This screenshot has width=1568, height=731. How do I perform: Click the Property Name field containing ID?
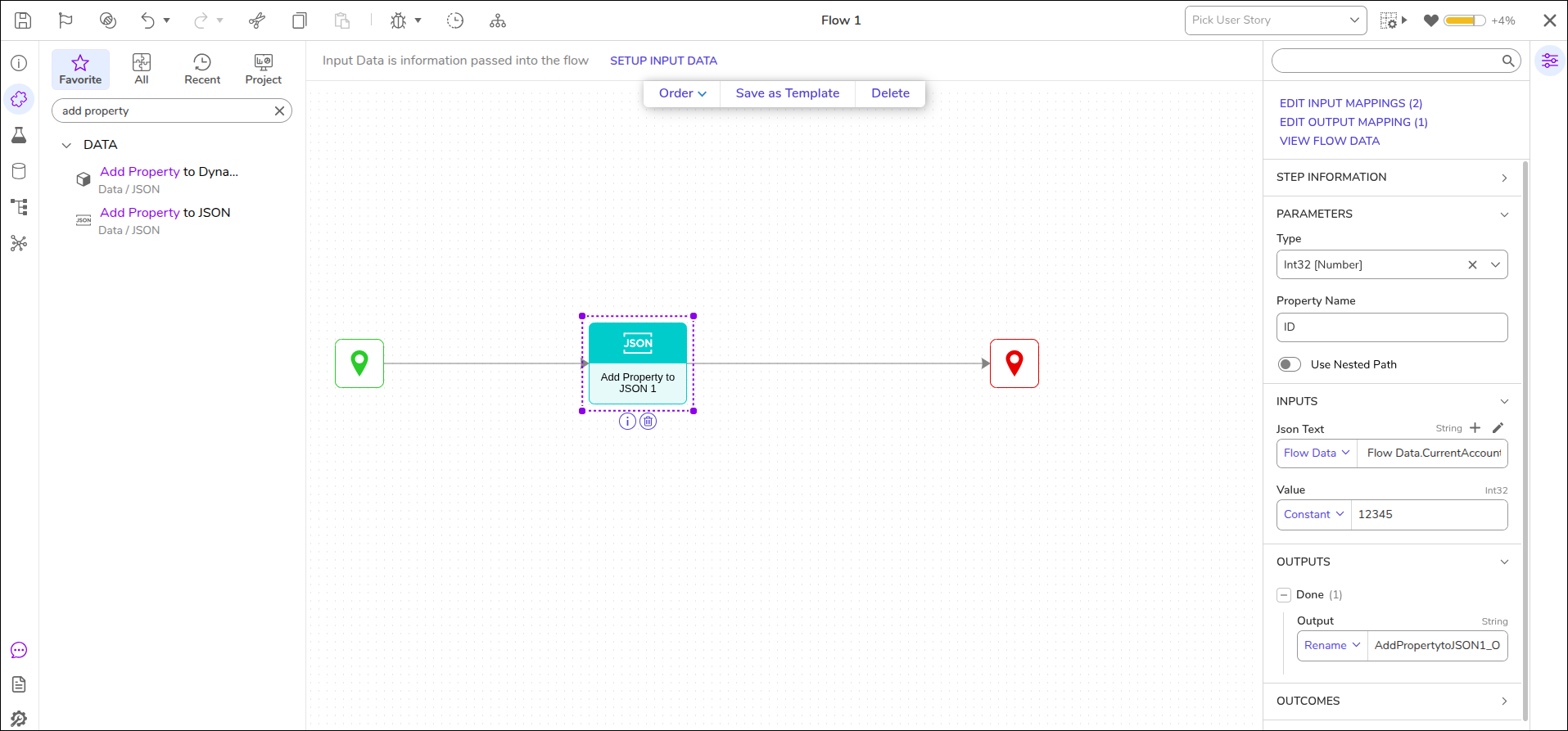(1392, 327)
